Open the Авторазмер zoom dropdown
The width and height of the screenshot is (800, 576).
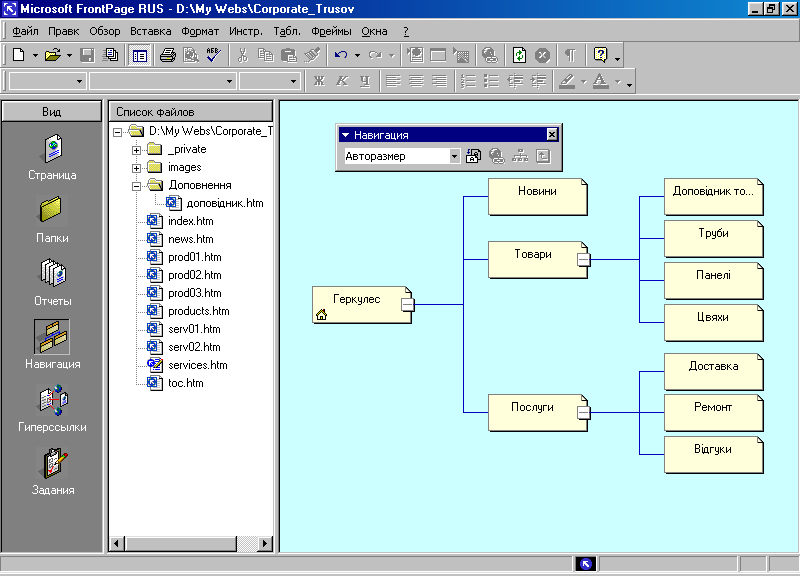click(x=454, y=156)
